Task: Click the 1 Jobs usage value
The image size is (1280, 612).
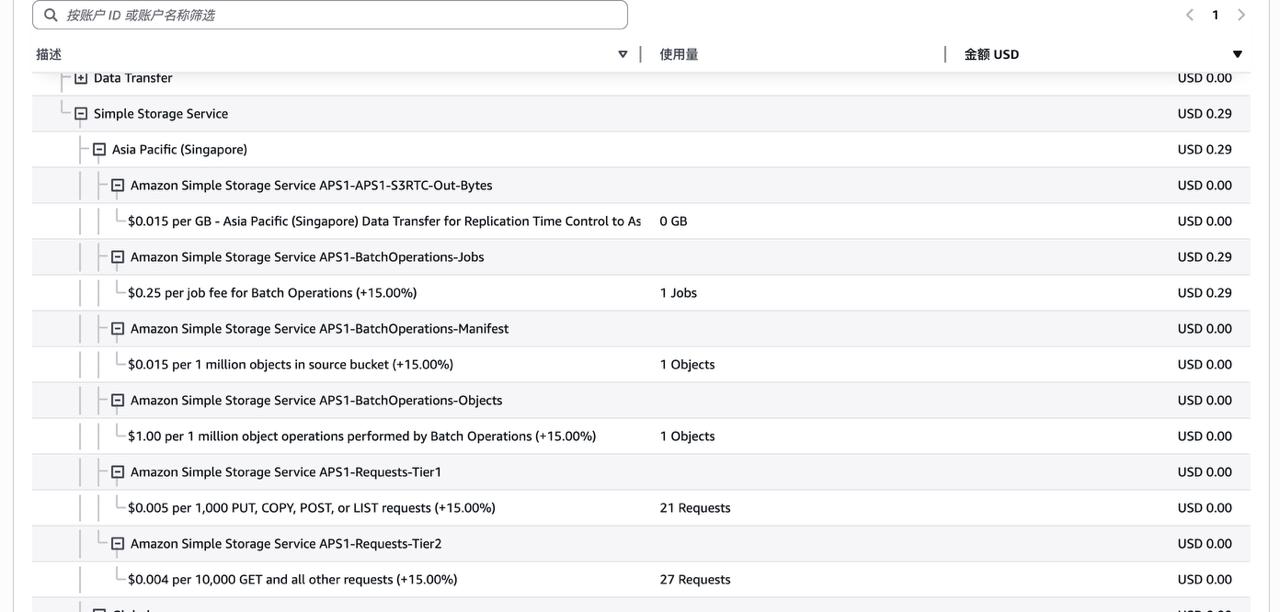Action: pyautogui.click(x=678, y=293)
